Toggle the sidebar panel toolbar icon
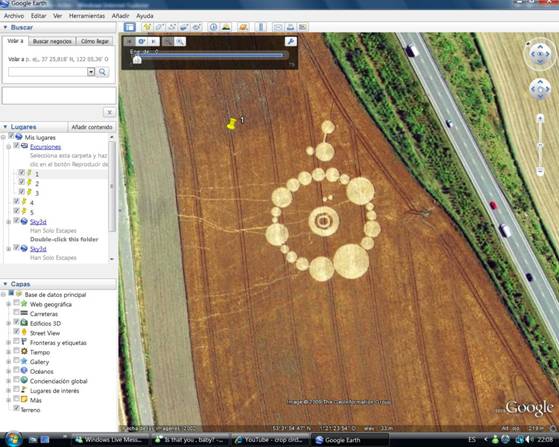Screen dimensions: 559x447 (x=129, y=27)
